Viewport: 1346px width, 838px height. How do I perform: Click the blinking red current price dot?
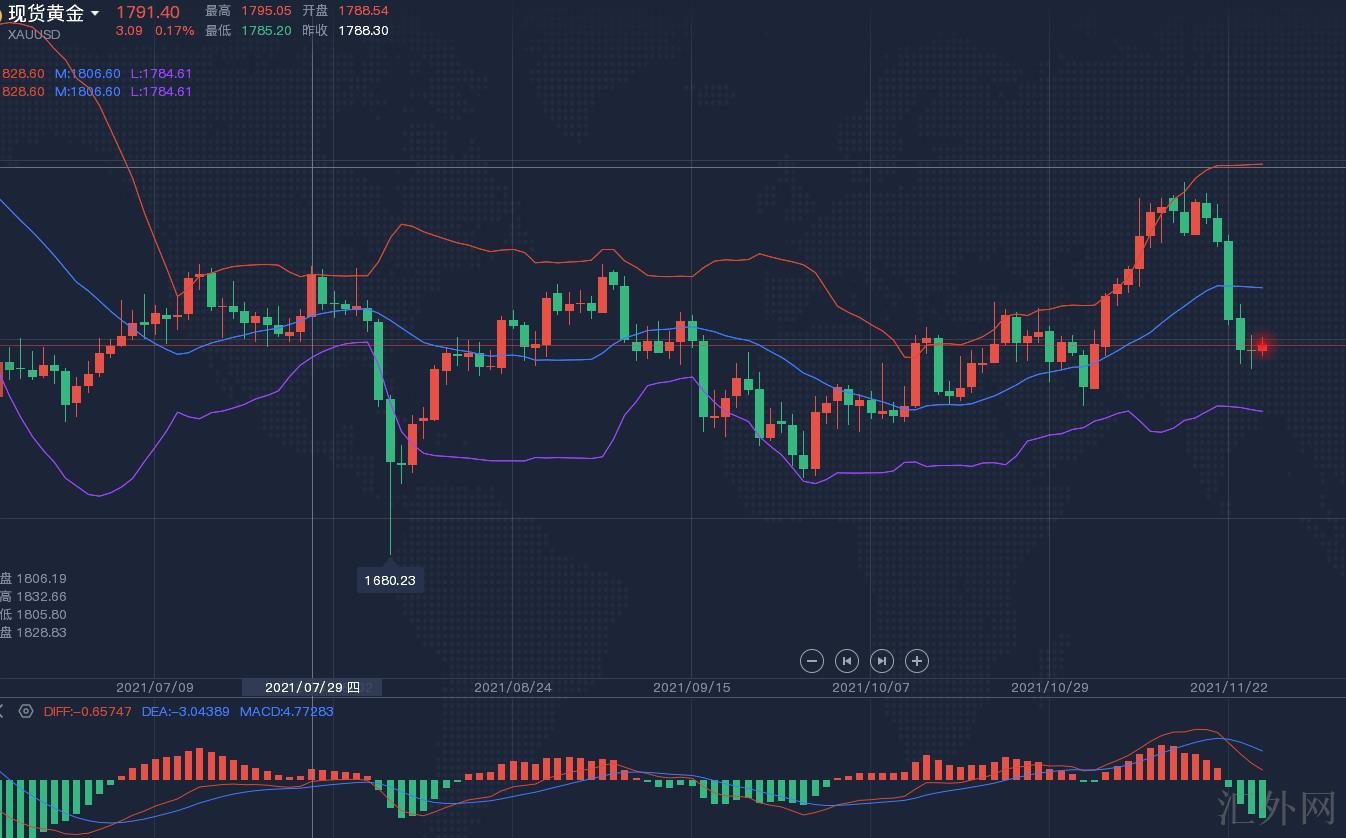click(x=1262, y=346)
